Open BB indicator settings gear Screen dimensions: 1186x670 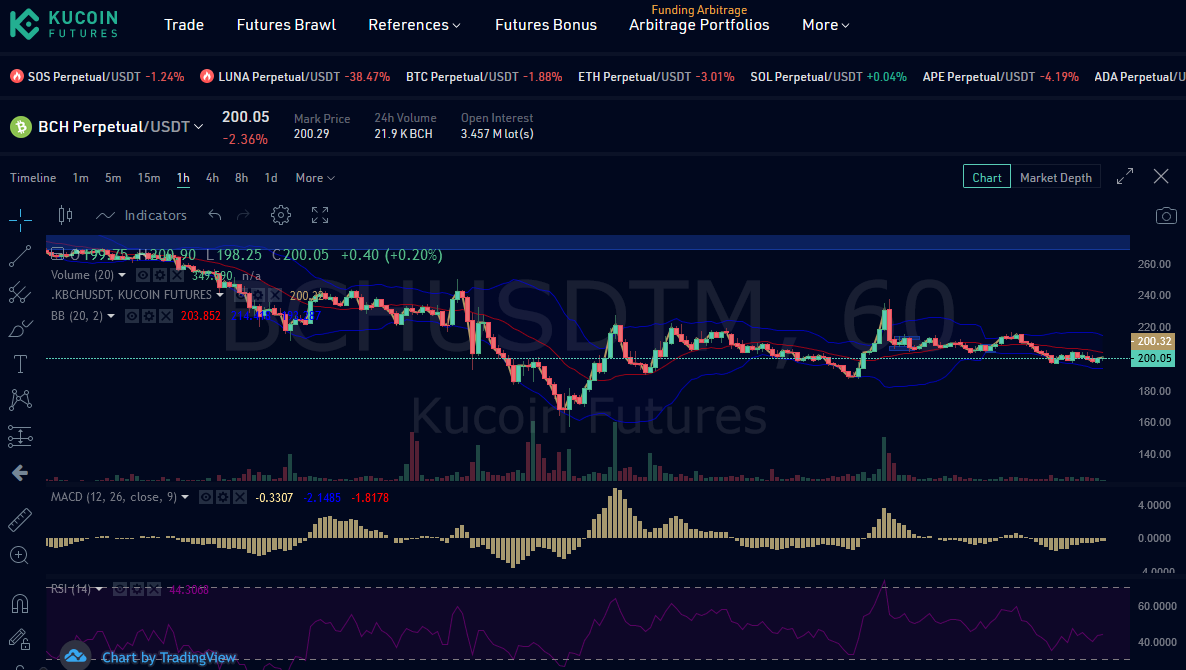(149, 316)
